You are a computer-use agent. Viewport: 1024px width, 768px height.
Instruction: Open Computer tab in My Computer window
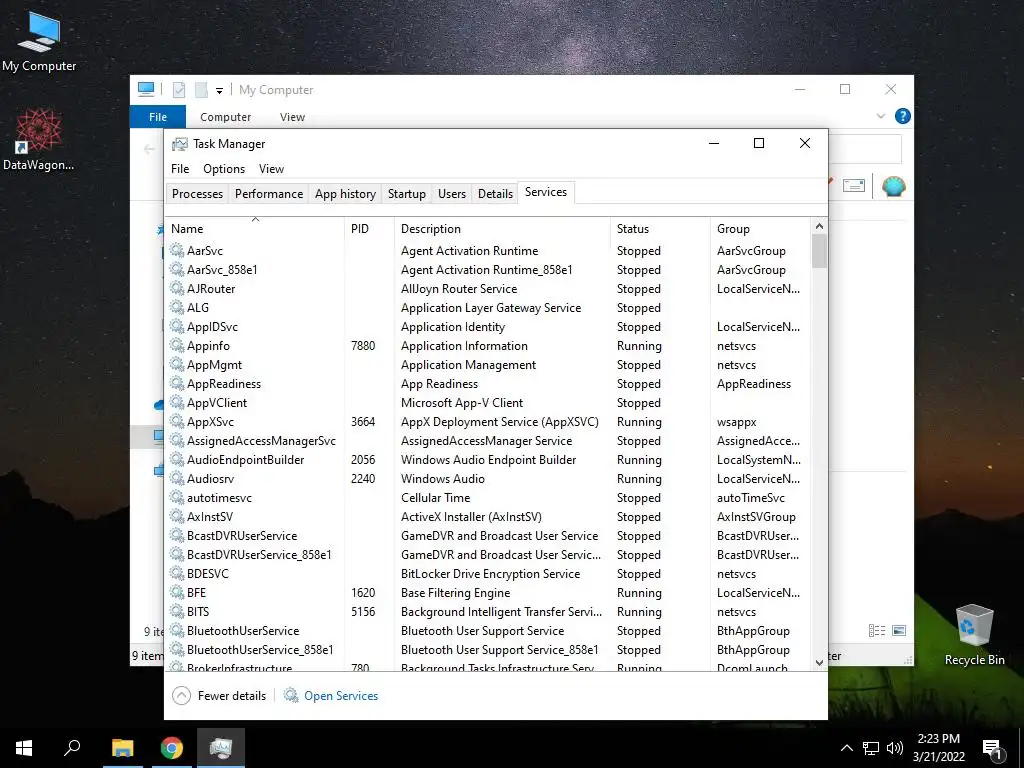coord(225,117)
